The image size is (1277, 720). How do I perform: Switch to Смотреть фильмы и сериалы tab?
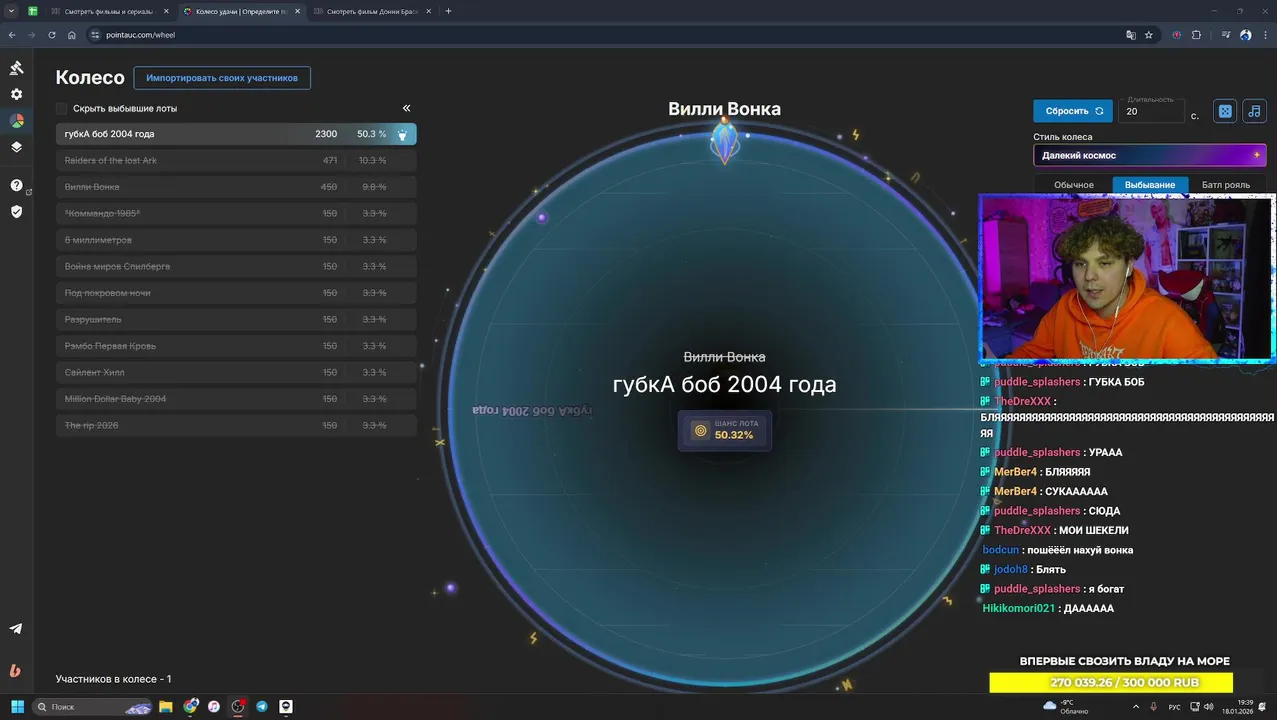108,11
